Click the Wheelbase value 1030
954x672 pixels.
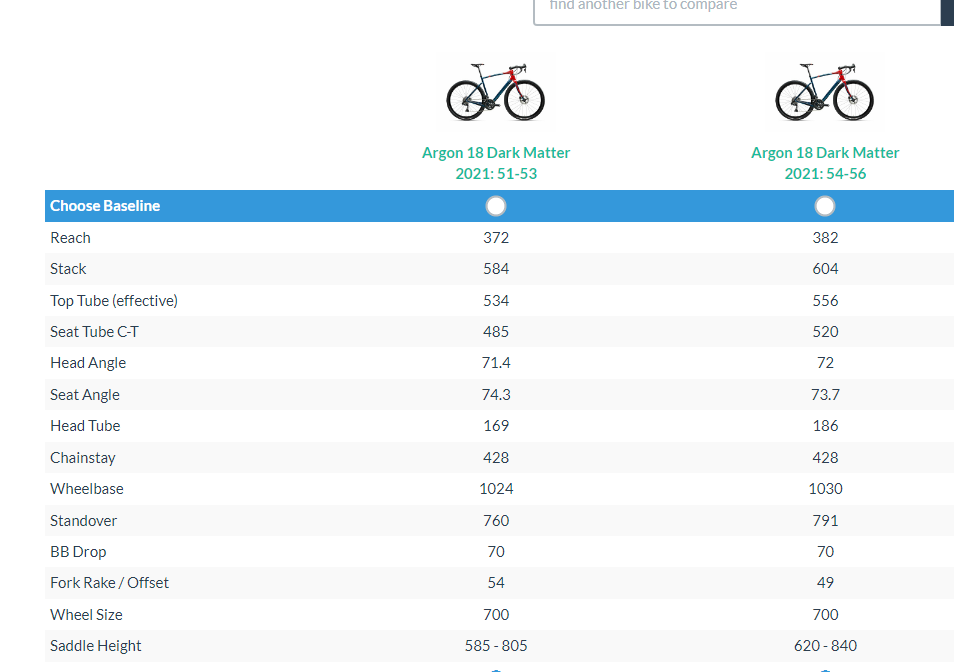pos(825,489)
